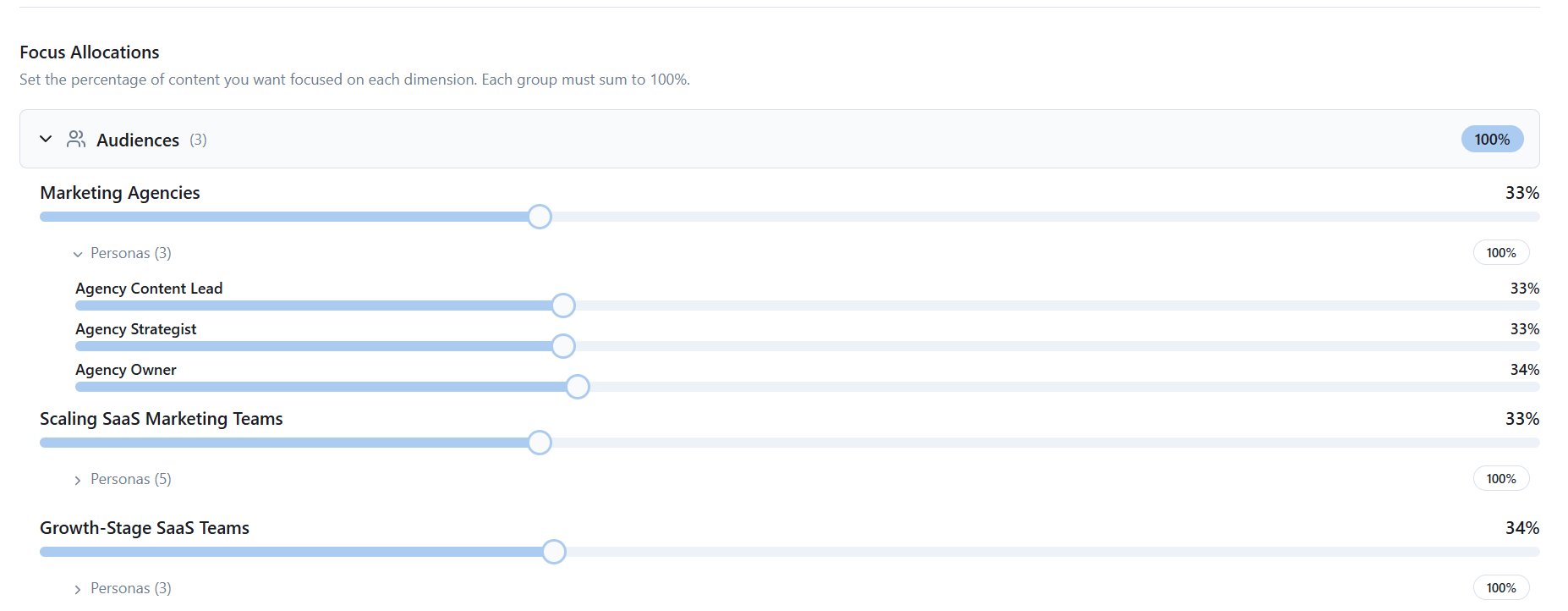The width and height of the screenshot is (1568, 611).
Task: Click the Scaling SaaS Marketing Teams slider handle
Action: pos(540,443)
